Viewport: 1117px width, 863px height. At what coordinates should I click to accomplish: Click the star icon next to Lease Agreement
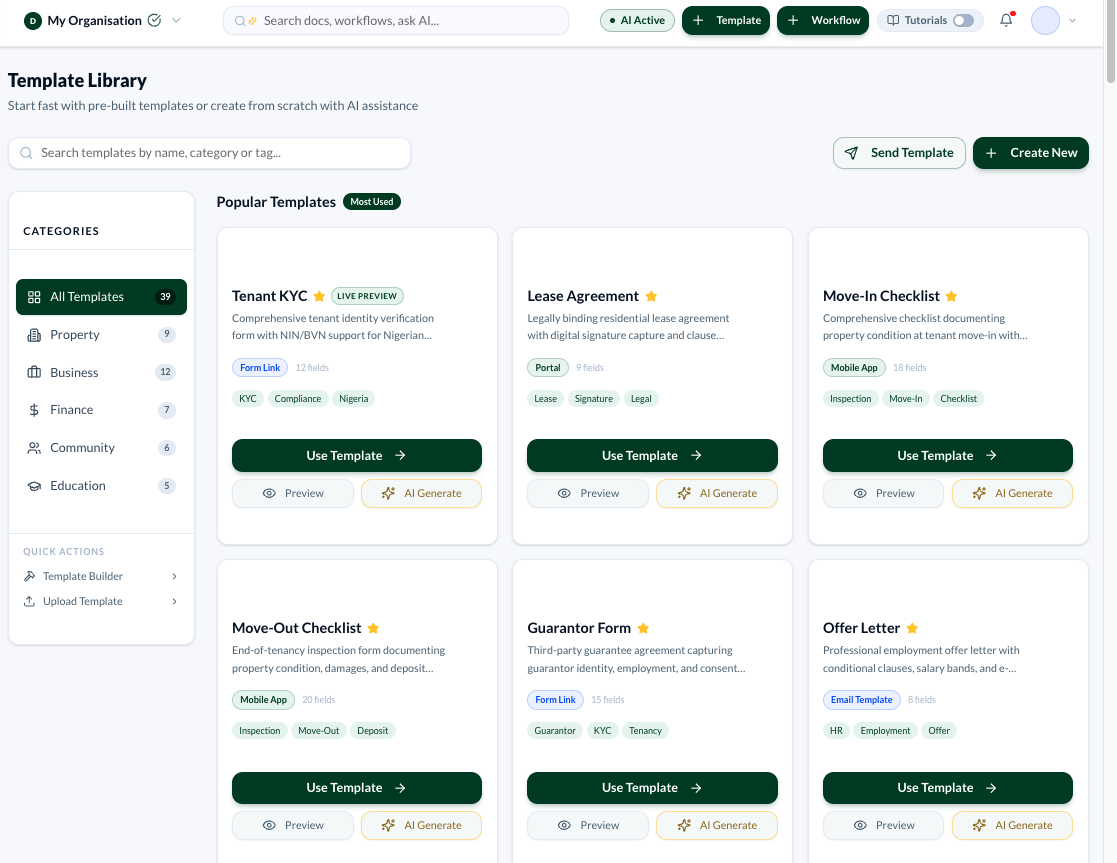pyautogui.click(x=651, y=296)
